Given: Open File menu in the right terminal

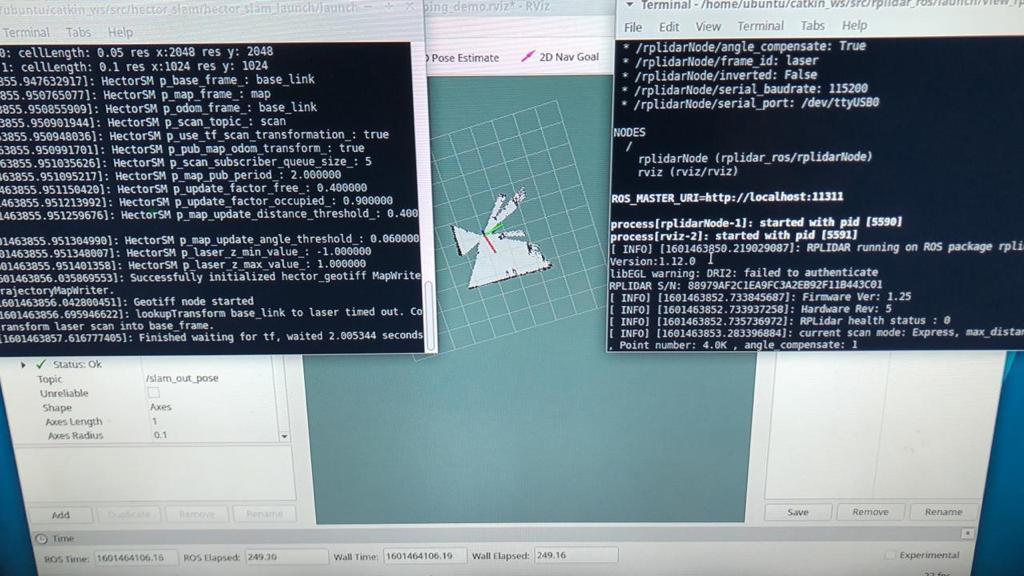Looking at the screenshot, I should [633, 27].
